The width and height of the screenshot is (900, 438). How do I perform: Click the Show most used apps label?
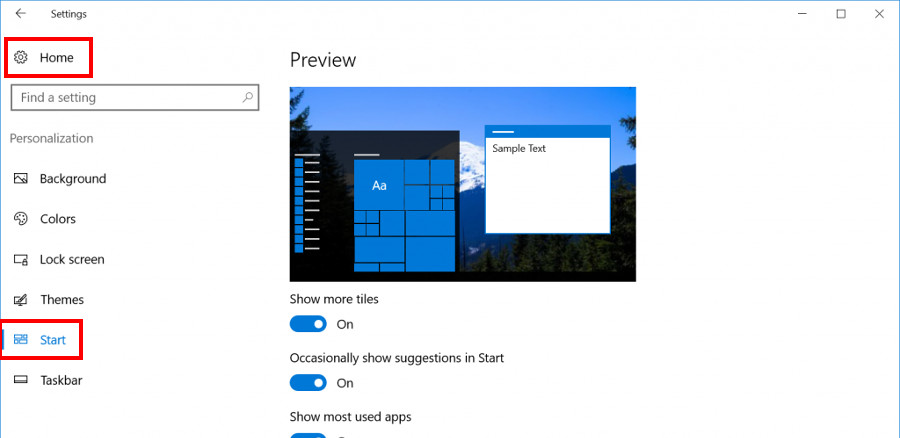click(351, 417)
